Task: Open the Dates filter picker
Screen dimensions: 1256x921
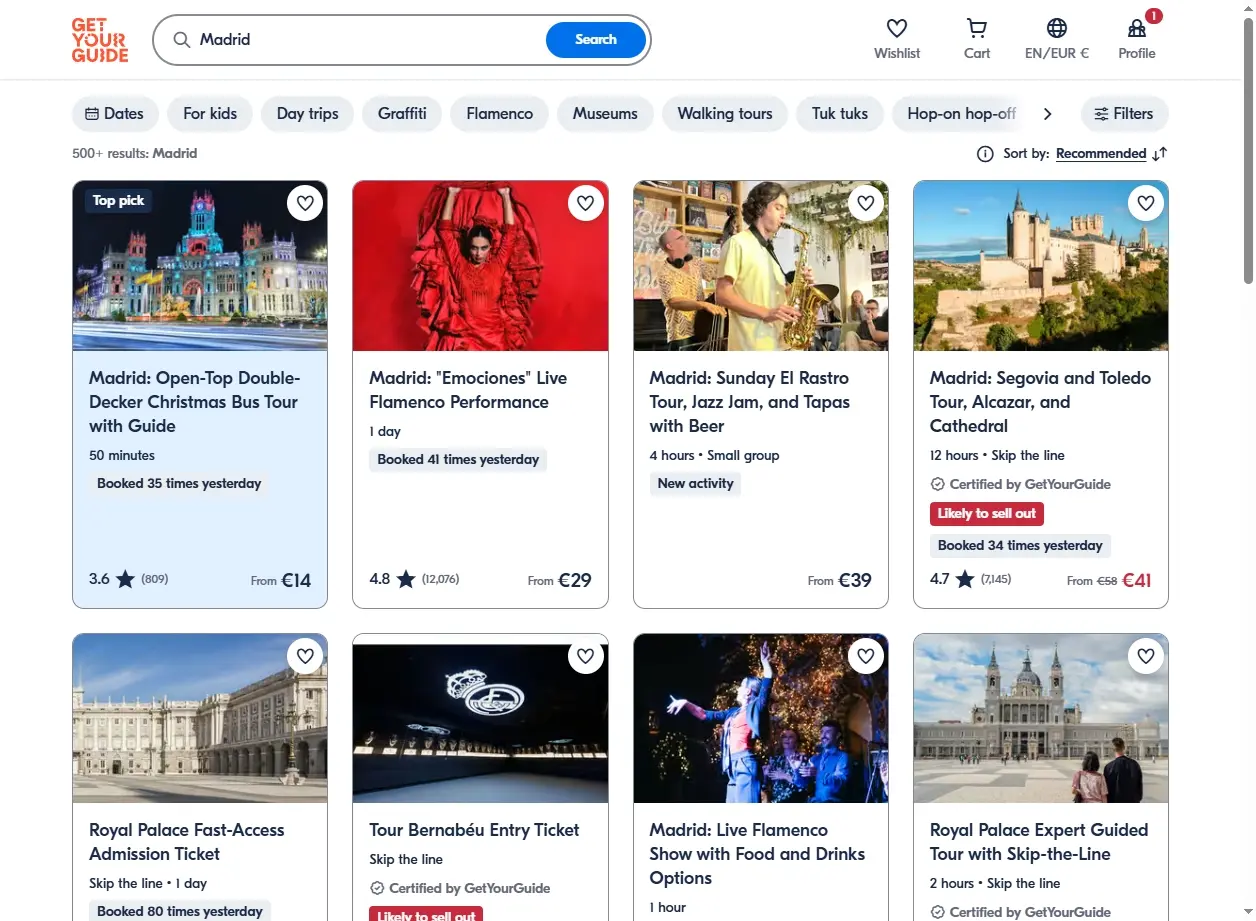Action: point(115,114)
